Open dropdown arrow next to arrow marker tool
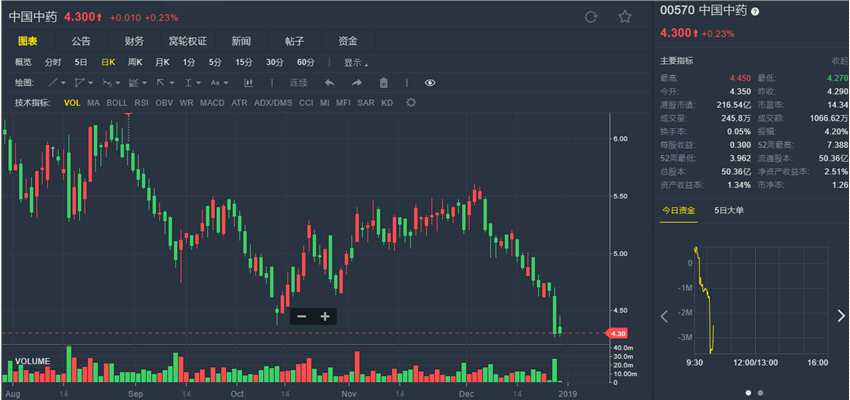Viewport: 850px width, 400px height. pos(172,83)
